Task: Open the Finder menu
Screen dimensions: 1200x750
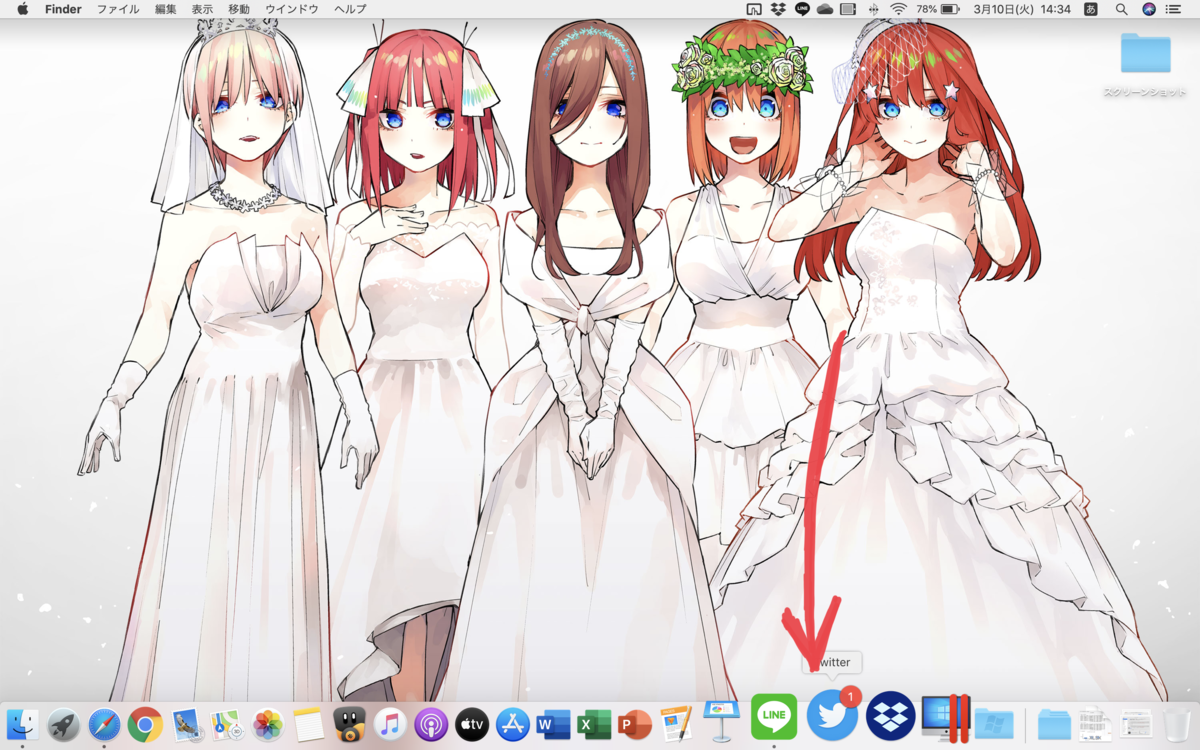Action: [63, 9]
